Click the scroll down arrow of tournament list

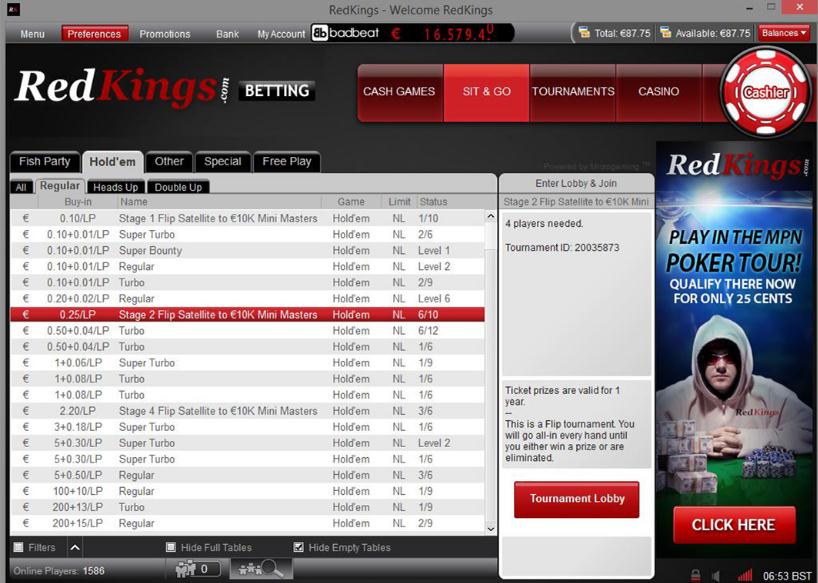coord(490,528)
